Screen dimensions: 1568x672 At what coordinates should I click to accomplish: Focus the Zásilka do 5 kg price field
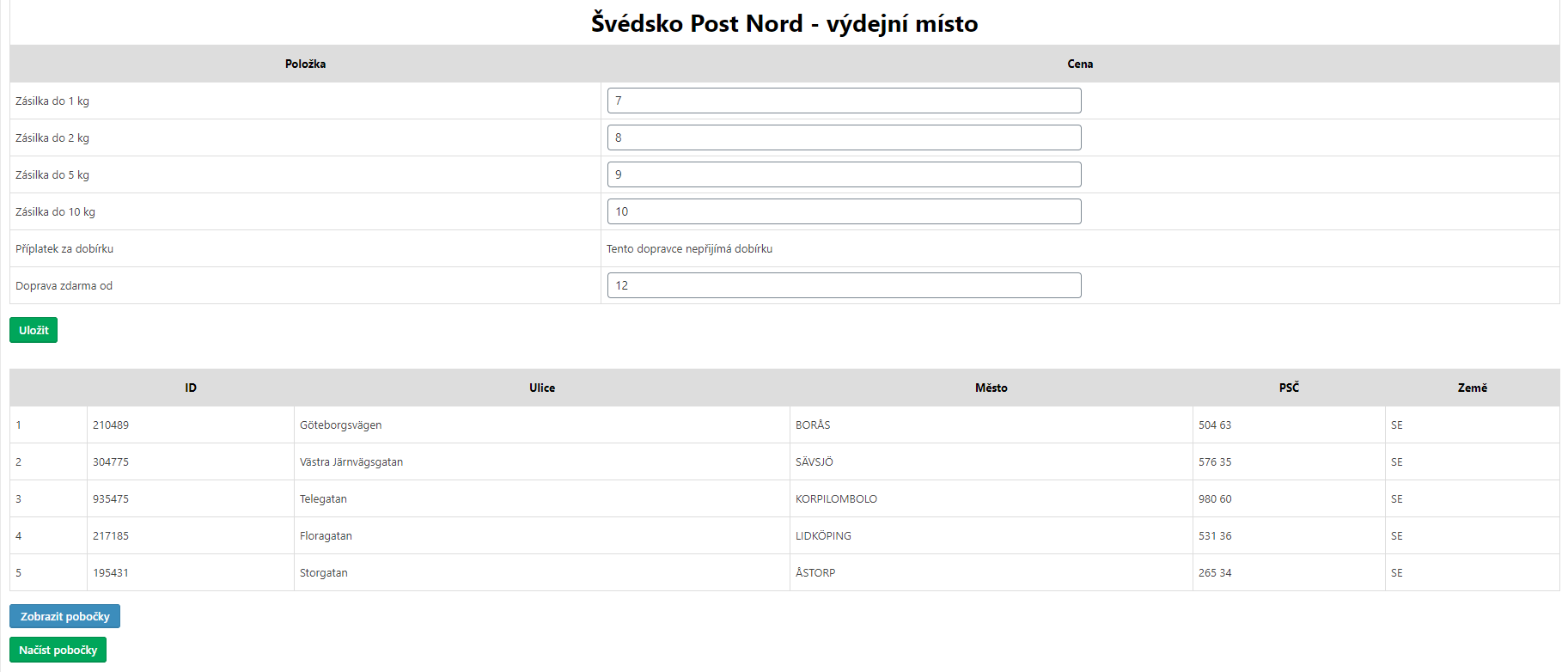coord(844,174)
